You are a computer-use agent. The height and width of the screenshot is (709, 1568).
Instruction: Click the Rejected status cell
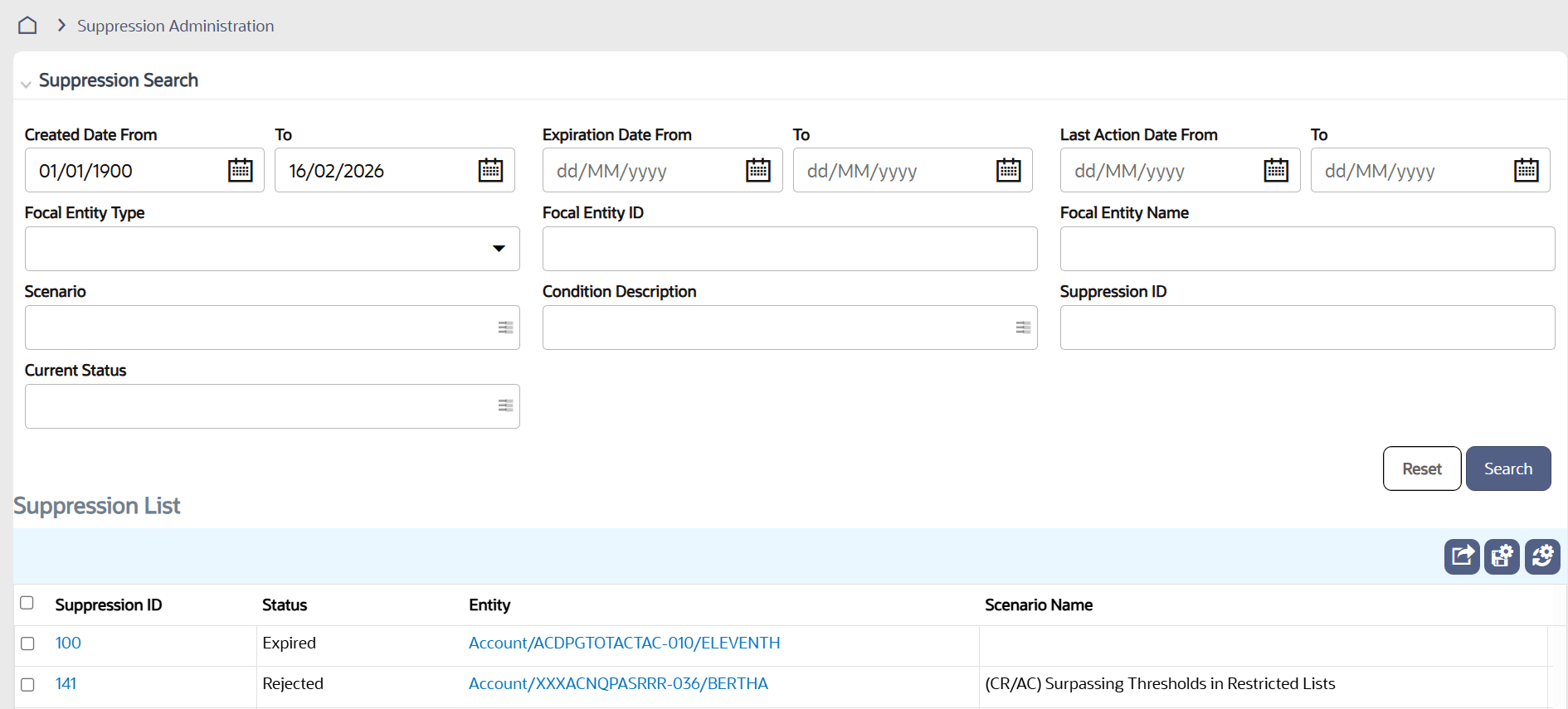(293, 683)
